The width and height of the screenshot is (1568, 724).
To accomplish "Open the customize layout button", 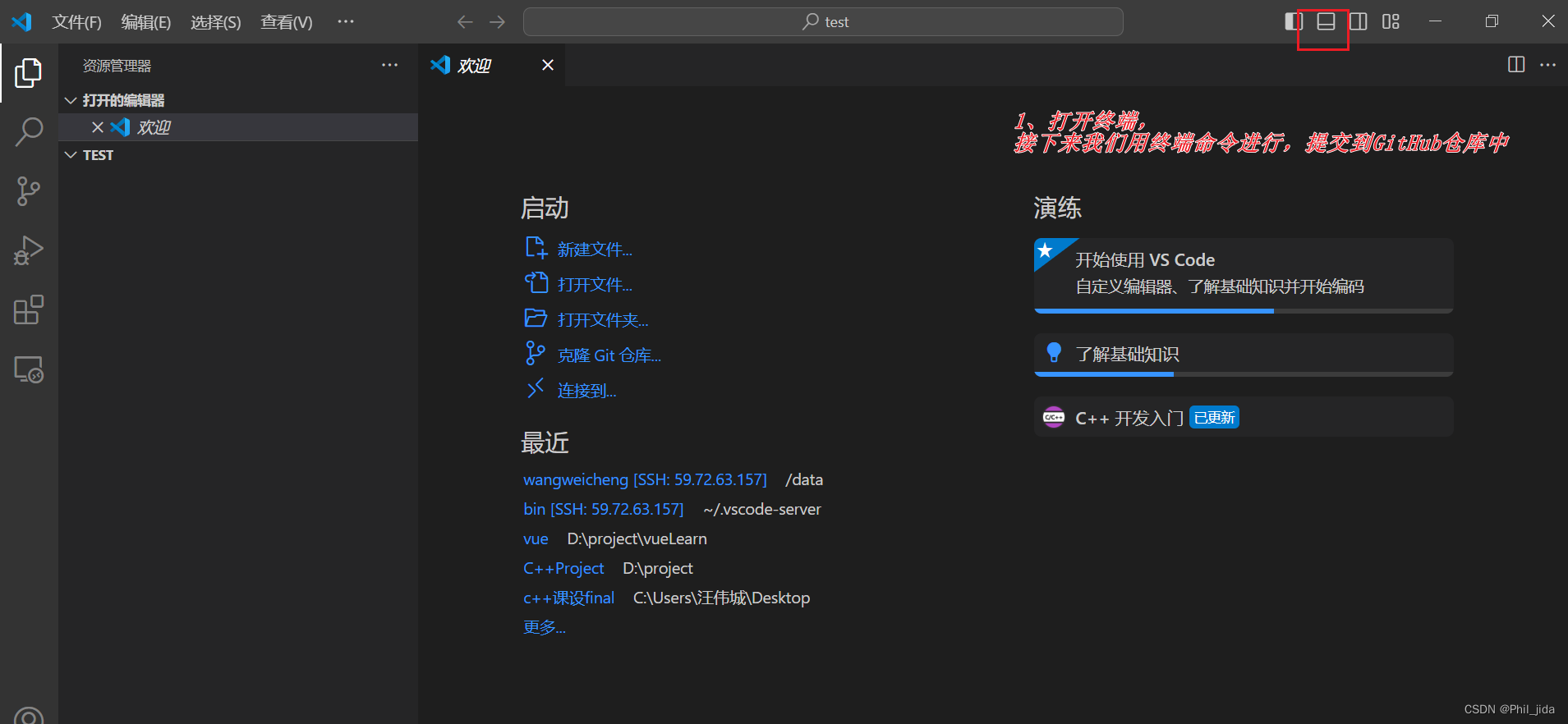I will pyautogui.click(x=1391, y=21).
